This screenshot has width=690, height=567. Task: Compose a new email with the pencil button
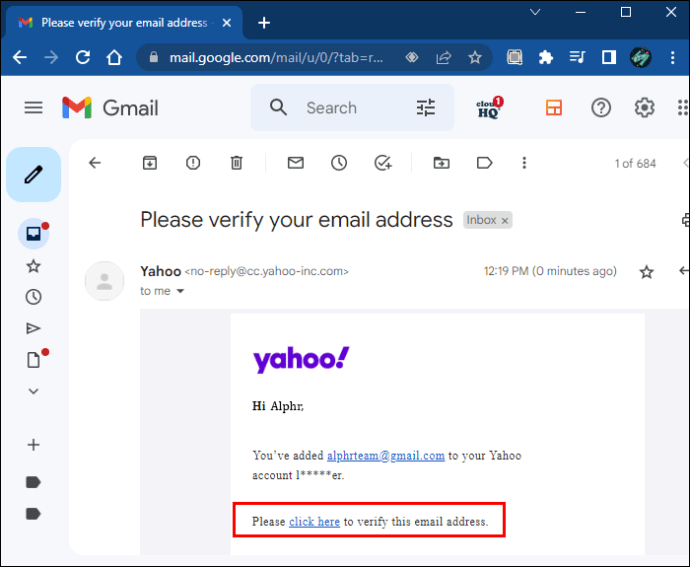tap(33, 175)
